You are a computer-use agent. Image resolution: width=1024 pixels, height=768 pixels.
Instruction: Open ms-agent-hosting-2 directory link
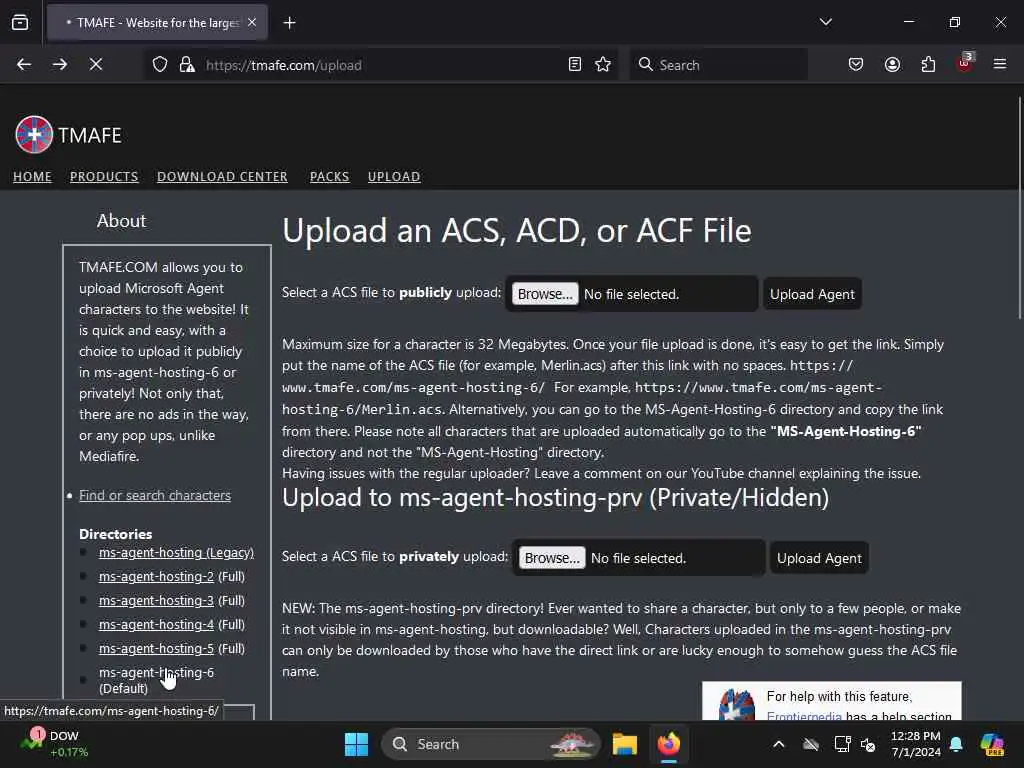click(x=156, y=577)
